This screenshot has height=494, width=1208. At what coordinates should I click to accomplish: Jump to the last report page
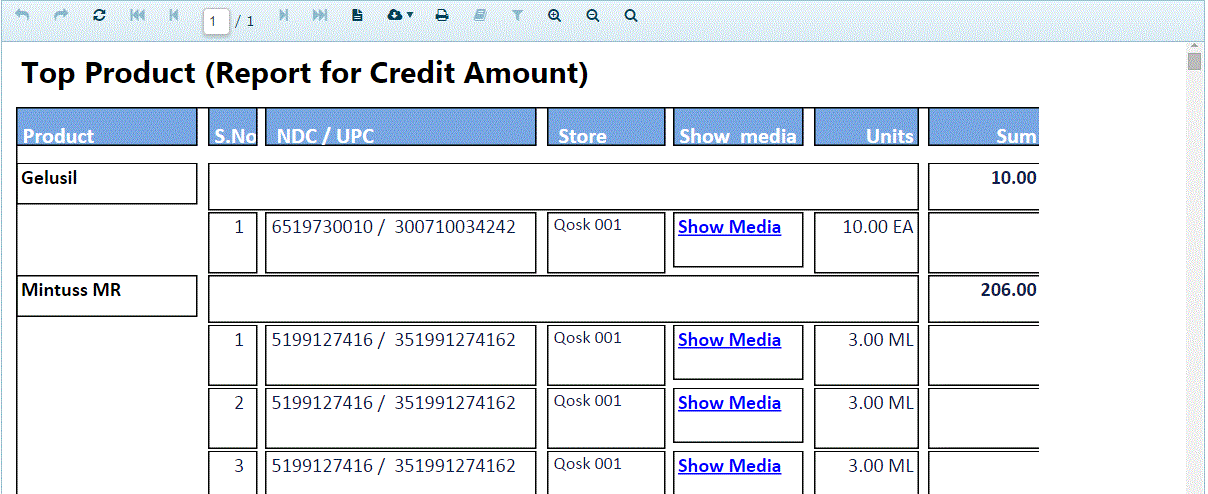(x=320, y=15)
